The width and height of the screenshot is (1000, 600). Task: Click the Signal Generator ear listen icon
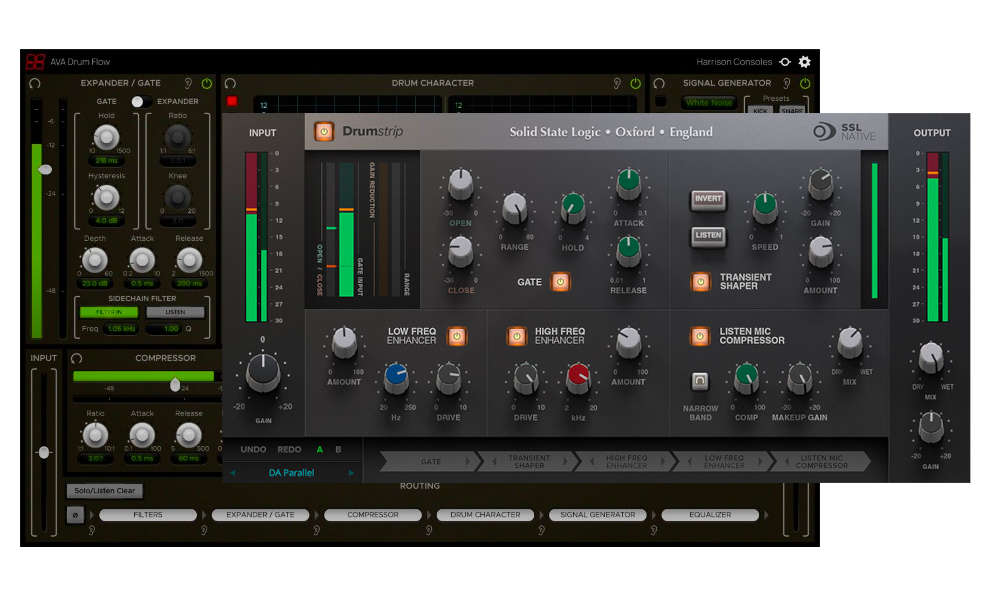point(787,84)
